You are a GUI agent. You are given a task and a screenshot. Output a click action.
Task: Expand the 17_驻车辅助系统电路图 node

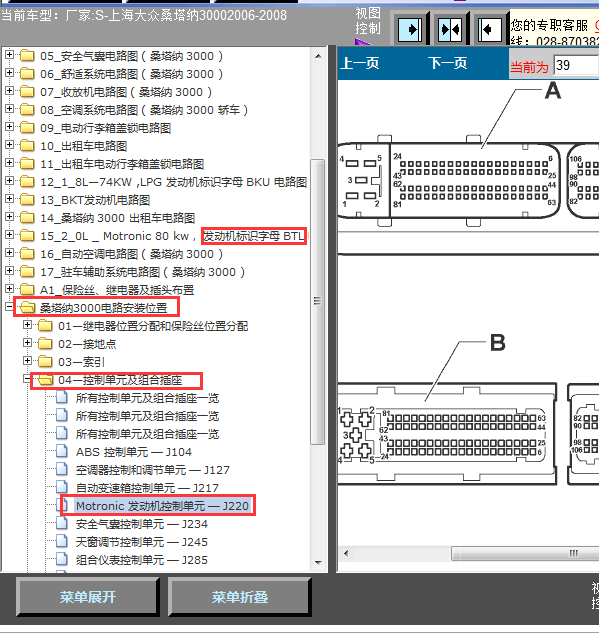(9, 271)
